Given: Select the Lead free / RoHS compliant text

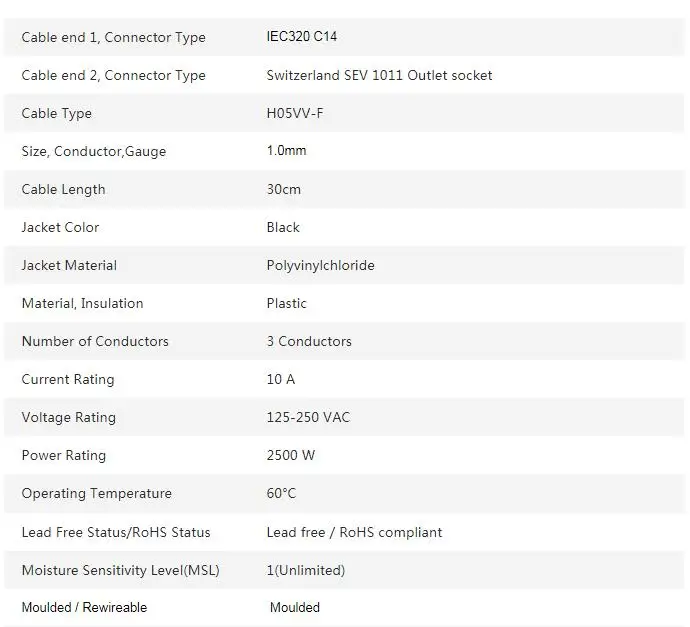Looking at the screenshot, I should (x=354, y=532).
